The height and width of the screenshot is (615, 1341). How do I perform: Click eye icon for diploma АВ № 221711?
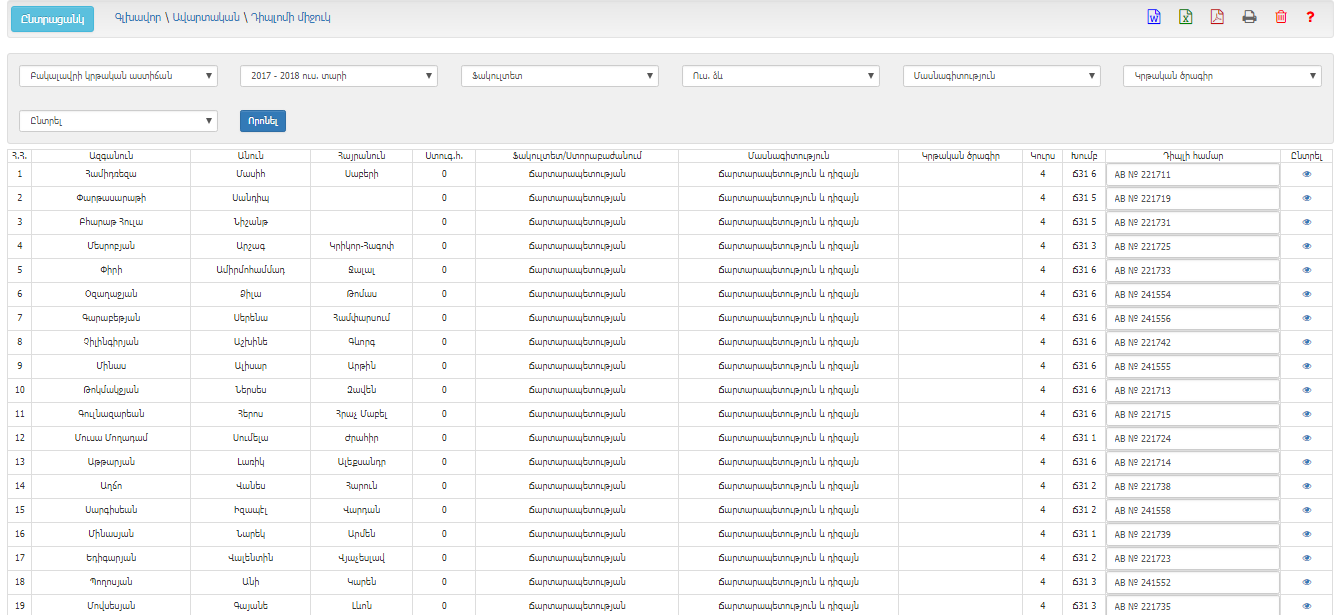click(x=1306, y=174)
